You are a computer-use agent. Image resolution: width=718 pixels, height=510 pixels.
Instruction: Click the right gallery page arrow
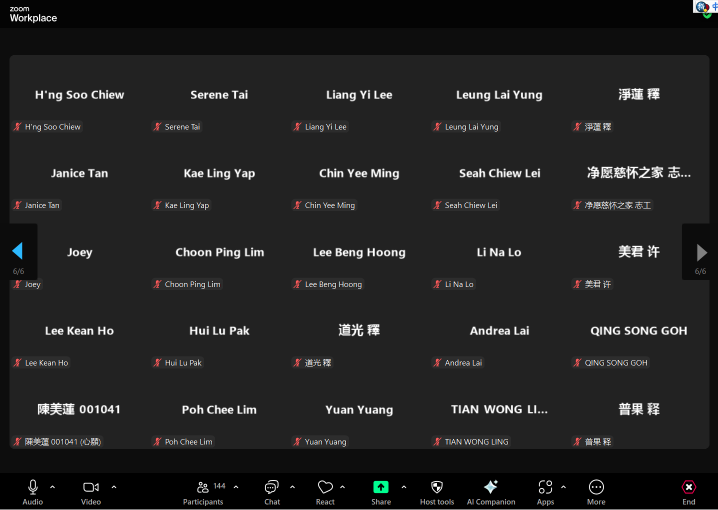[x=701, y=252]
